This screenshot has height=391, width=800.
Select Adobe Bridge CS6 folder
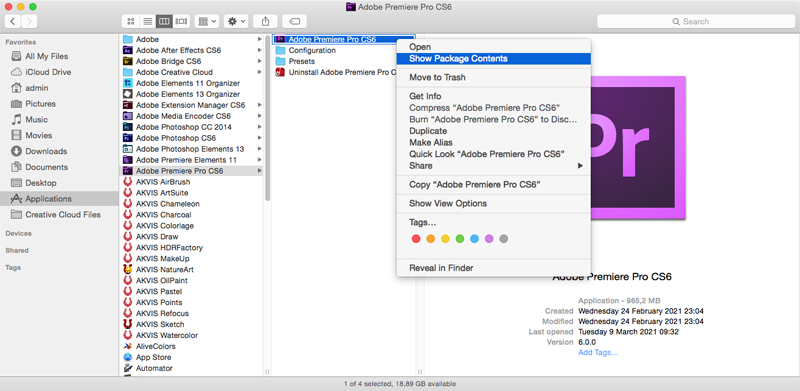[x=168, y=61]
